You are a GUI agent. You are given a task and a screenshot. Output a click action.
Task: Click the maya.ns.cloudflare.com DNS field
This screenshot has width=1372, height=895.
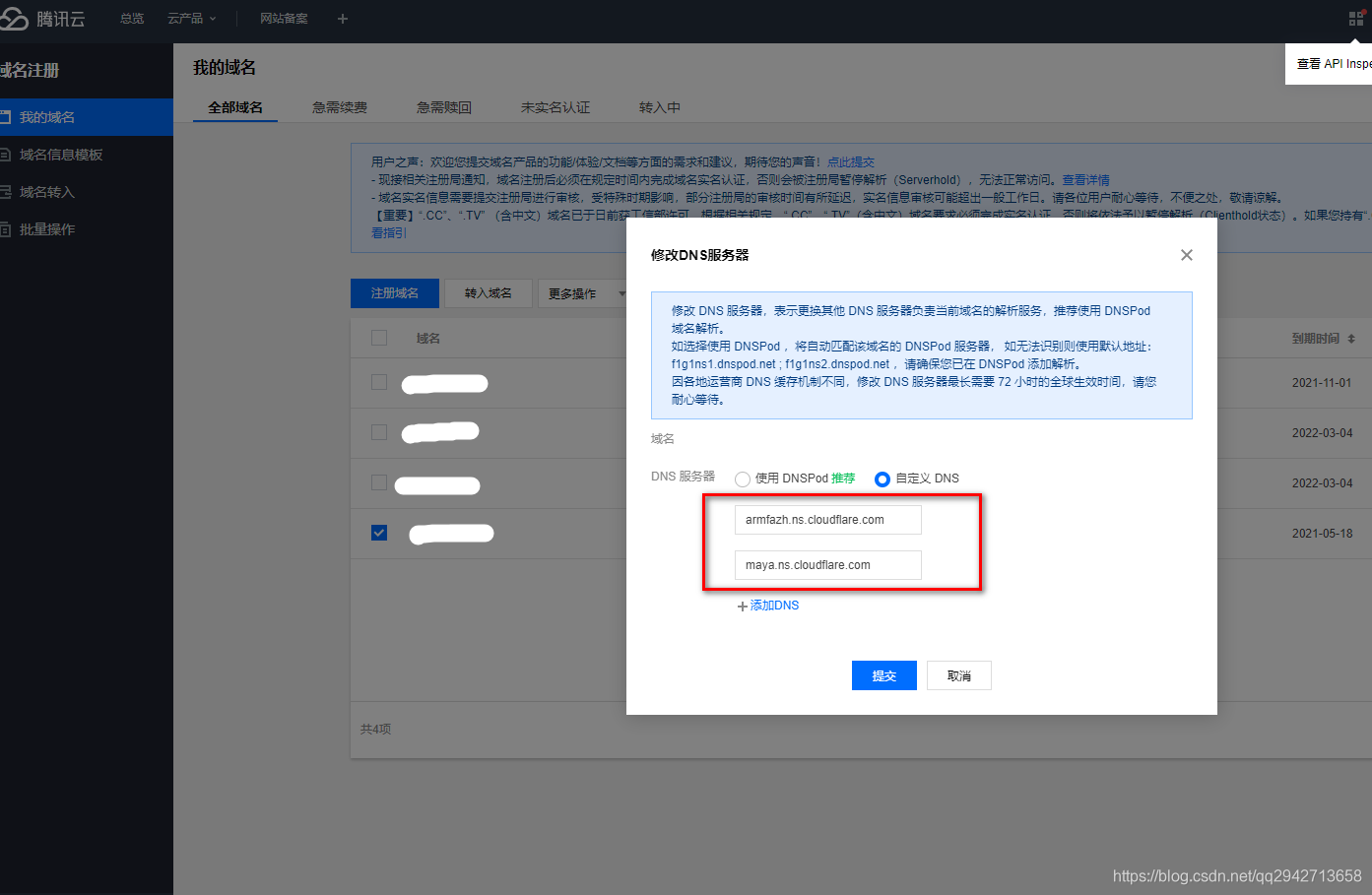pos(828,565)
